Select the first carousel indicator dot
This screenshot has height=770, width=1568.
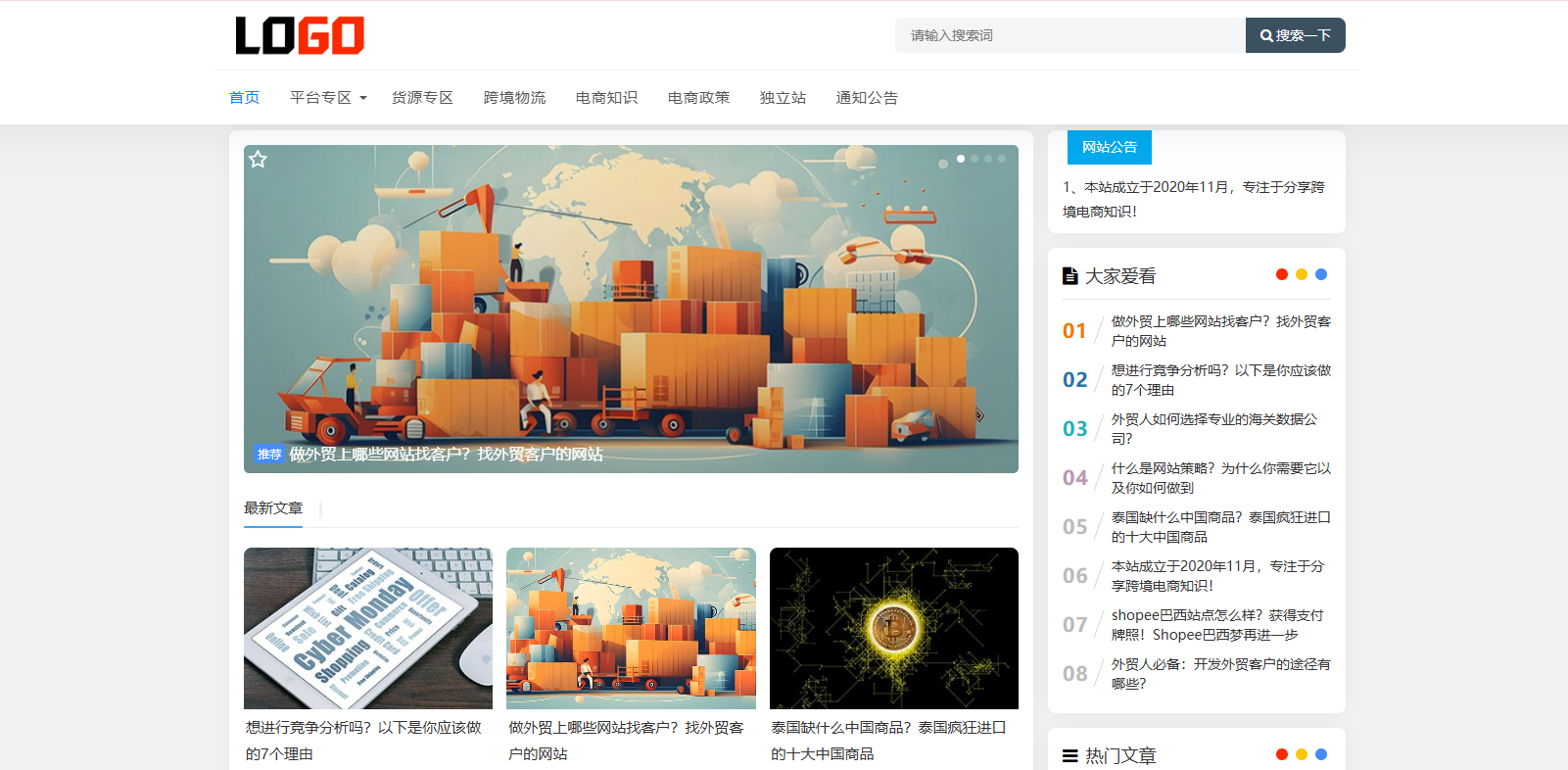tap(961, 159)
